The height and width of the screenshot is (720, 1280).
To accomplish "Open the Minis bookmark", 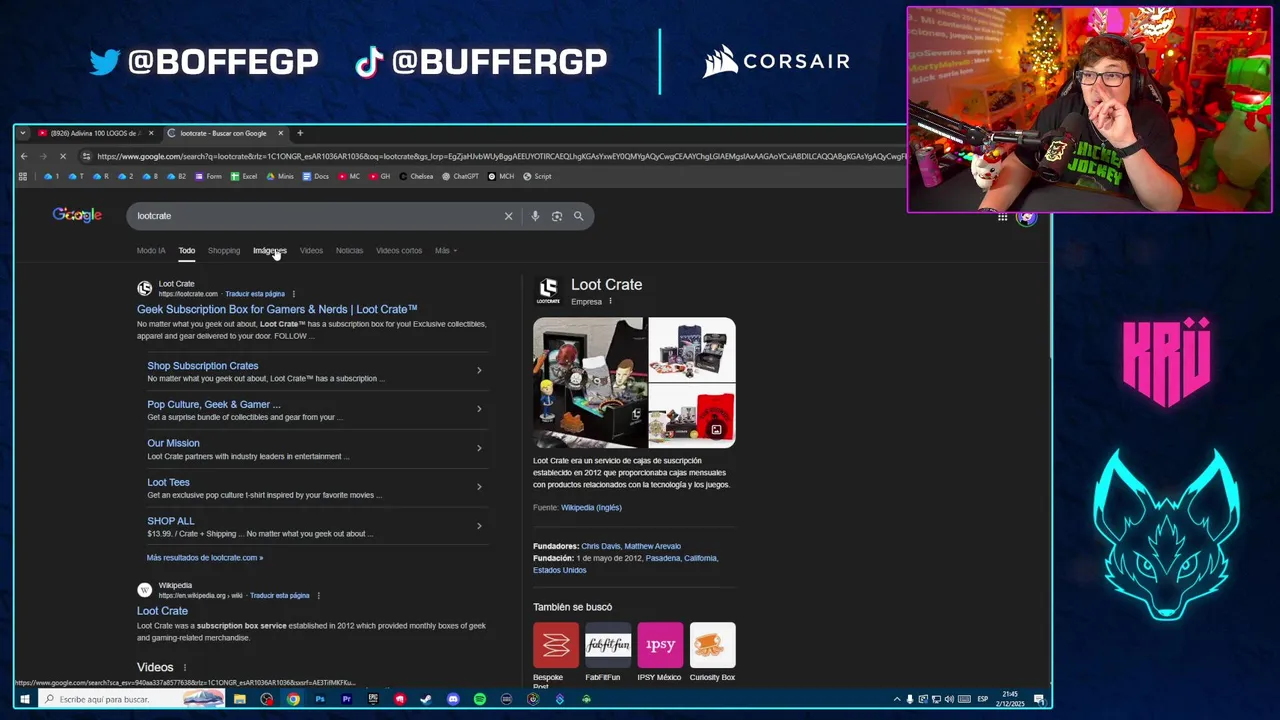I will pos(280,176).
